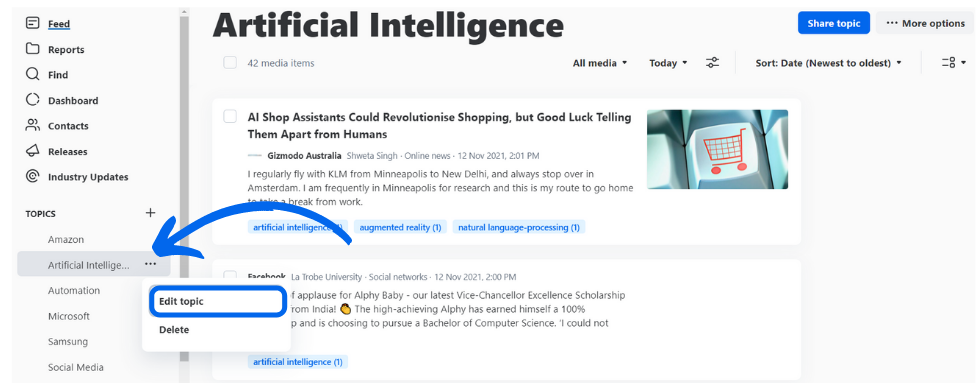Change Sort: Date (Newest to oldest) dropdown
Image resolution: width=976 pixels, height=383 pixels.
tap(828, 63)
